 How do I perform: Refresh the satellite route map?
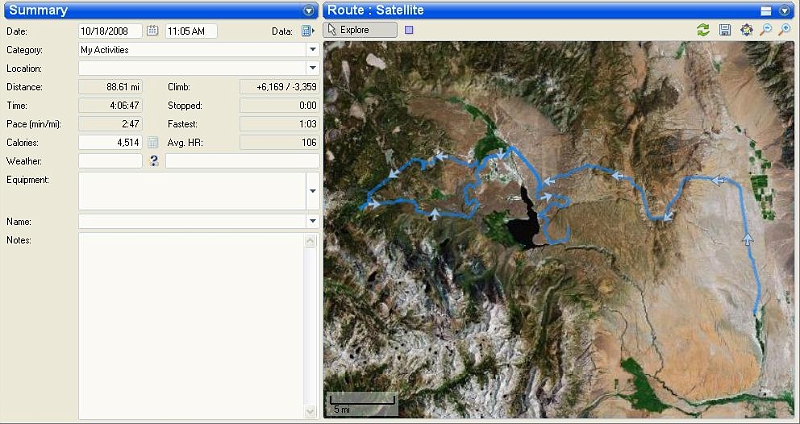pos(703,30)
